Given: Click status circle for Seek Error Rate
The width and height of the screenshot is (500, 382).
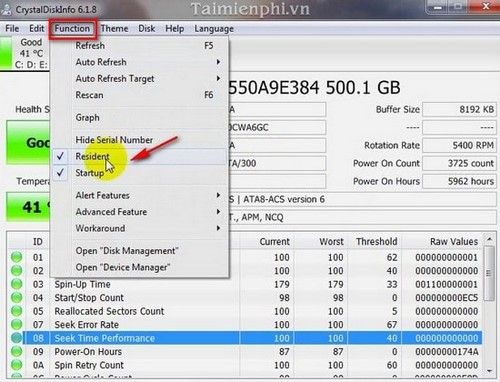Looking at the screenshot, I should 16,324.
